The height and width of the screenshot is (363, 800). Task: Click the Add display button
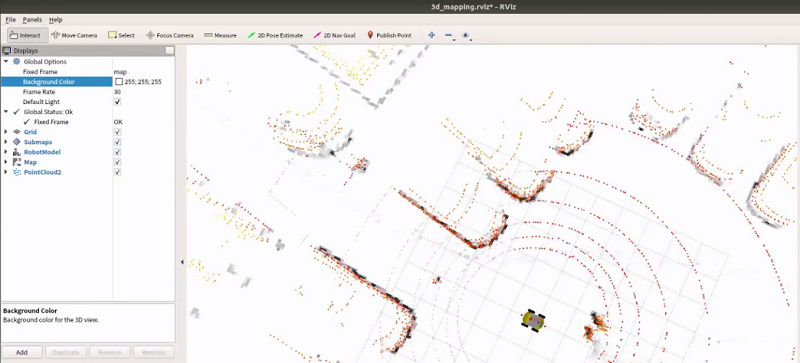click(21, 352)
